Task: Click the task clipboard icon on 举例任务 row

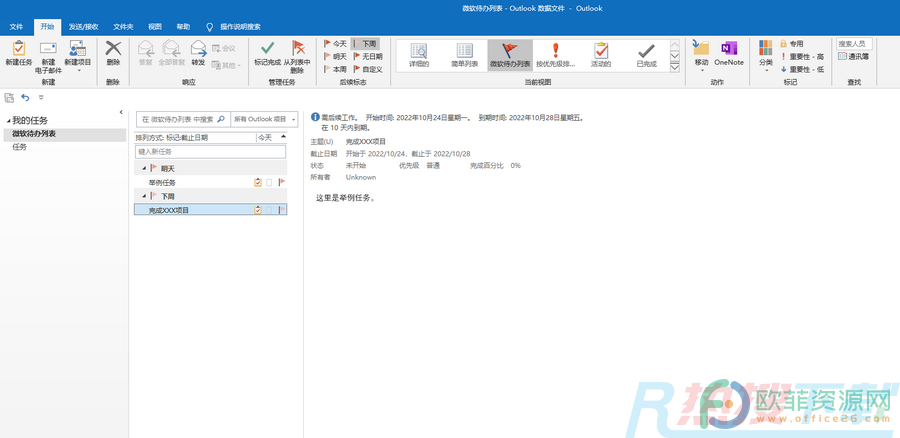Action: (258, 183)
